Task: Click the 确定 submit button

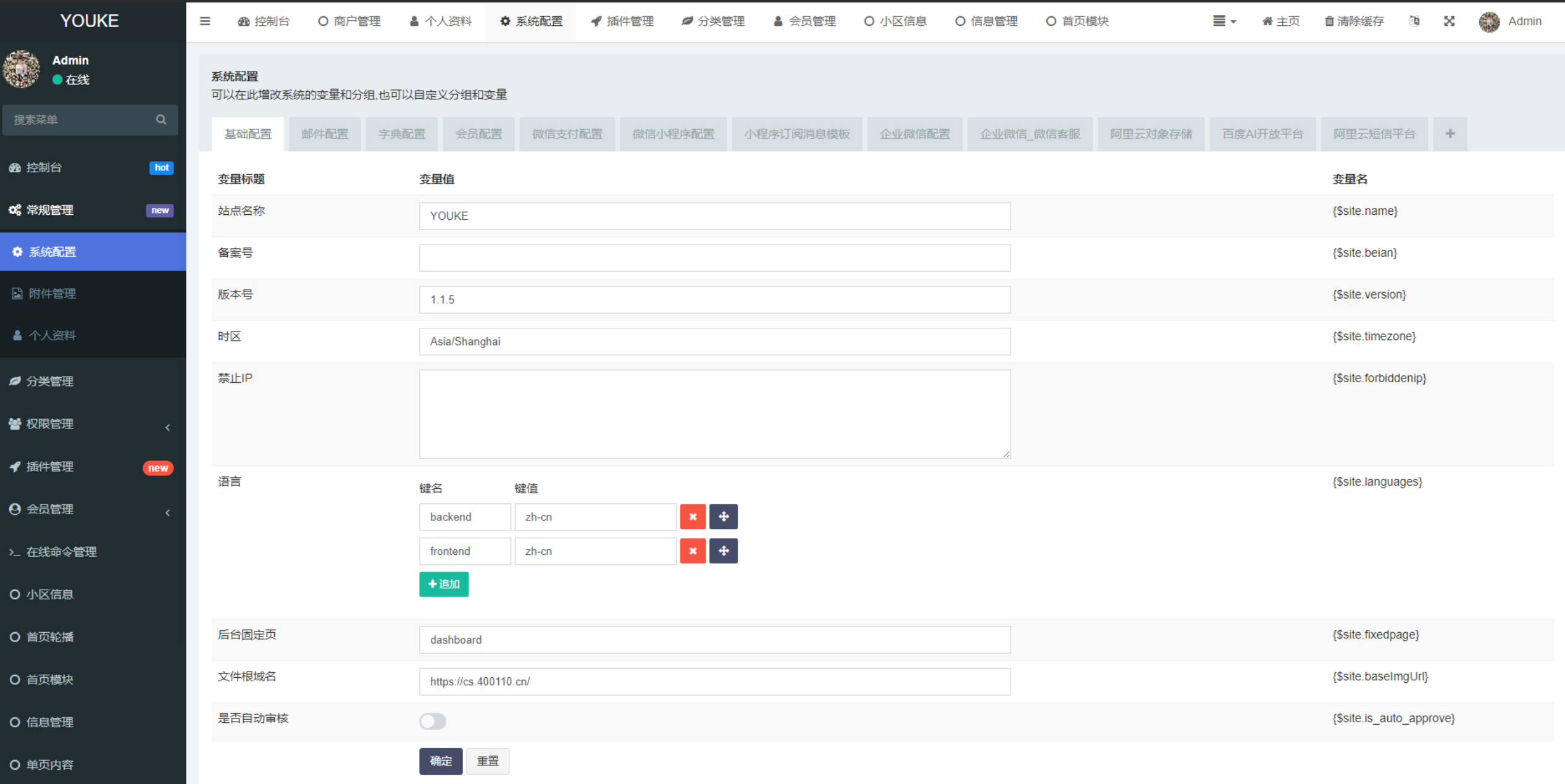Action: [440, 761]
